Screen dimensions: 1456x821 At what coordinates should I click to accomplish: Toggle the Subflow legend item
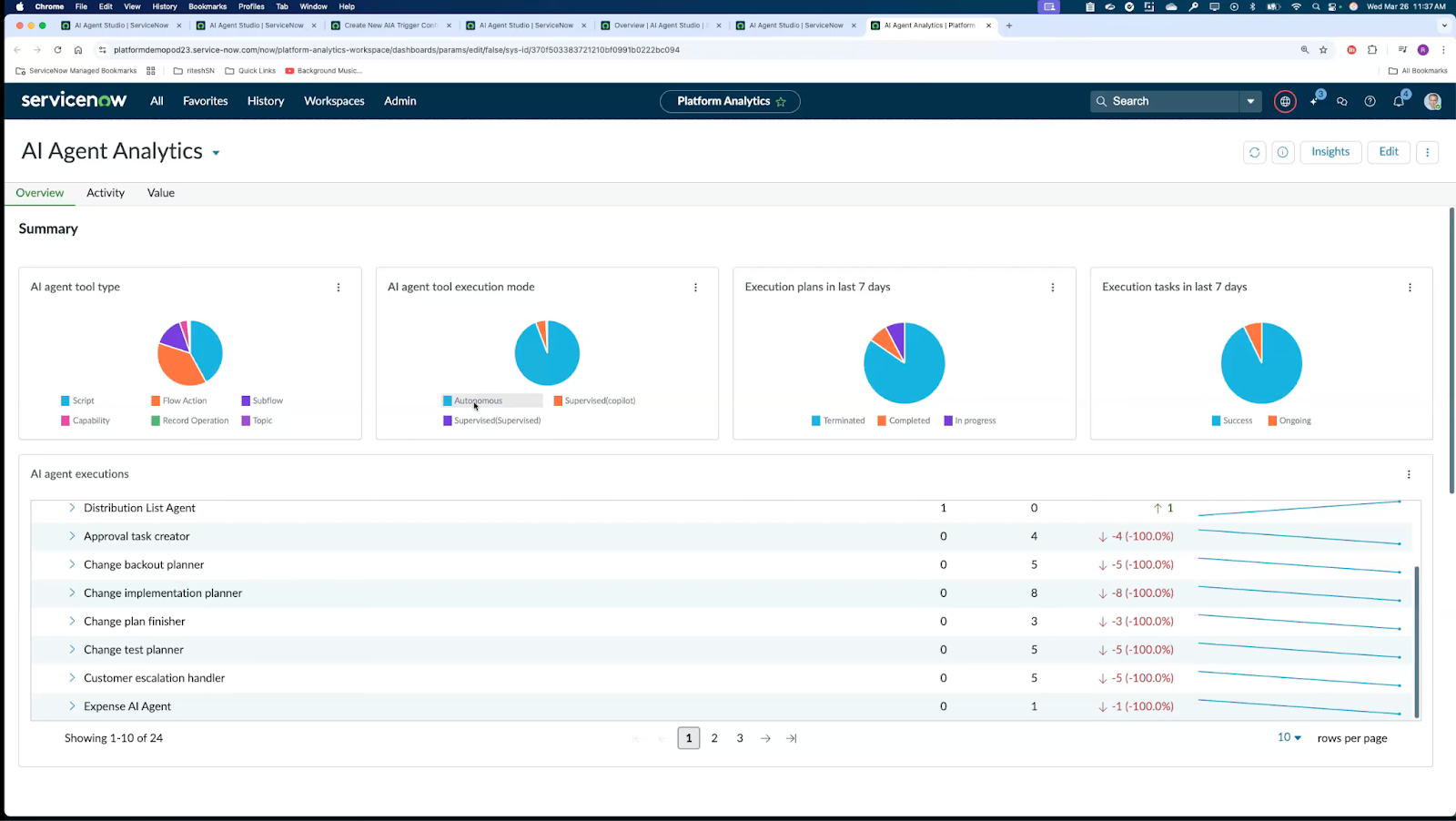click(262, 400)
